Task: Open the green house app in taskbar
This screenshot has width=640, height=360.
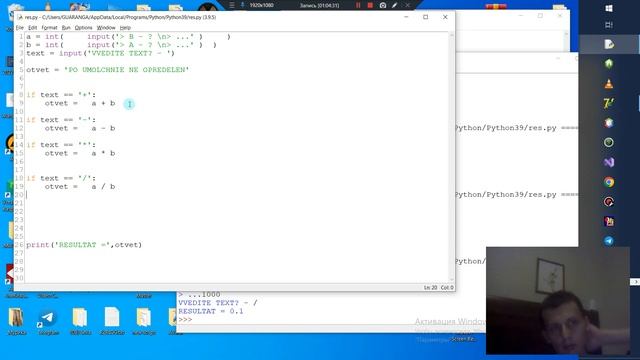Action: 609,63
